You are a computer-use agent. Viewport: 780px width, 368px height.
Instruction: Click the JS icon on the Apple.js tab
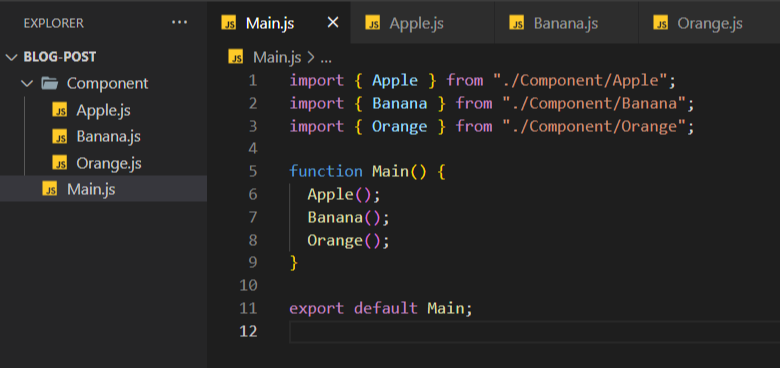click(x=373, y=23)
